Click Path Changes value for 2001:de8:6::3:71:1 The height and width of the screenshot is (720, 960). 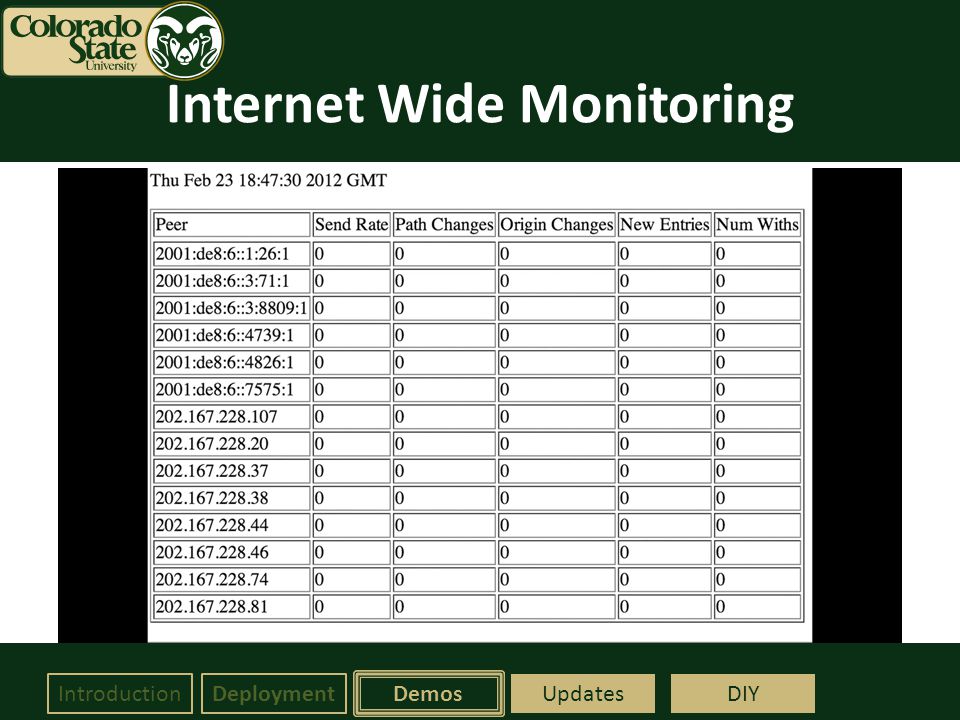point(444,281)
